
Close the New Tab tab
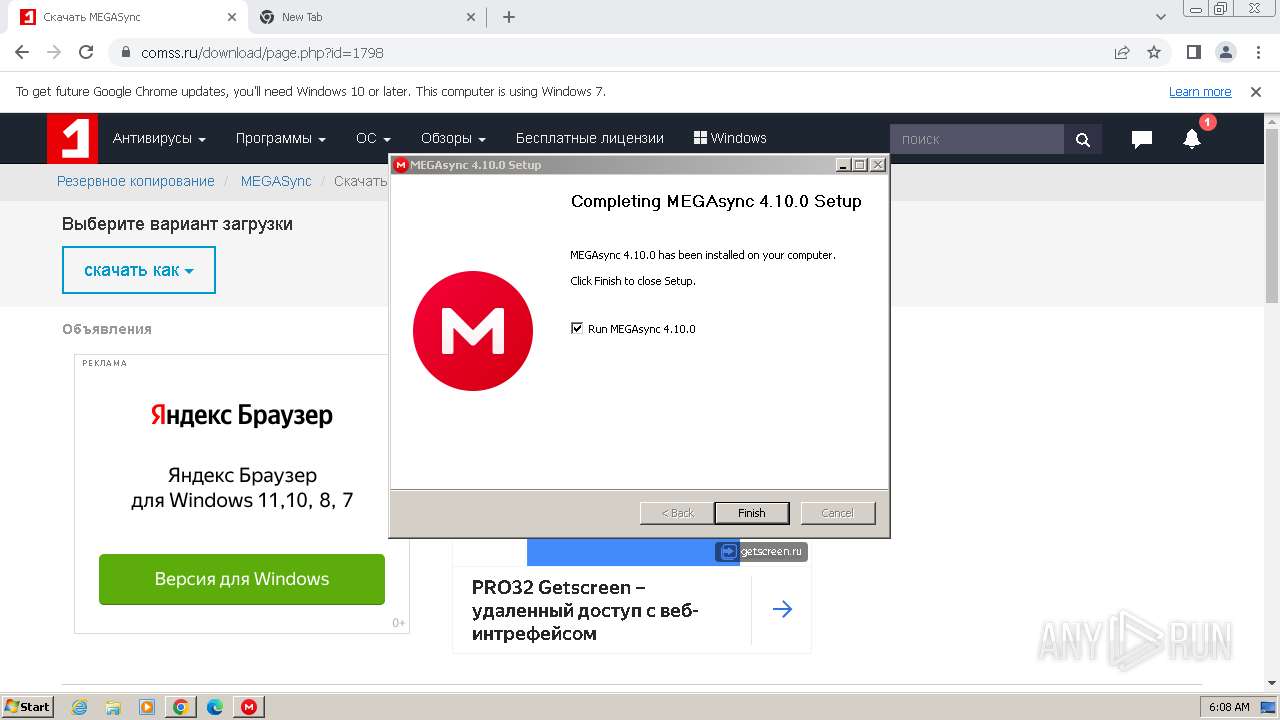point(472,17)
